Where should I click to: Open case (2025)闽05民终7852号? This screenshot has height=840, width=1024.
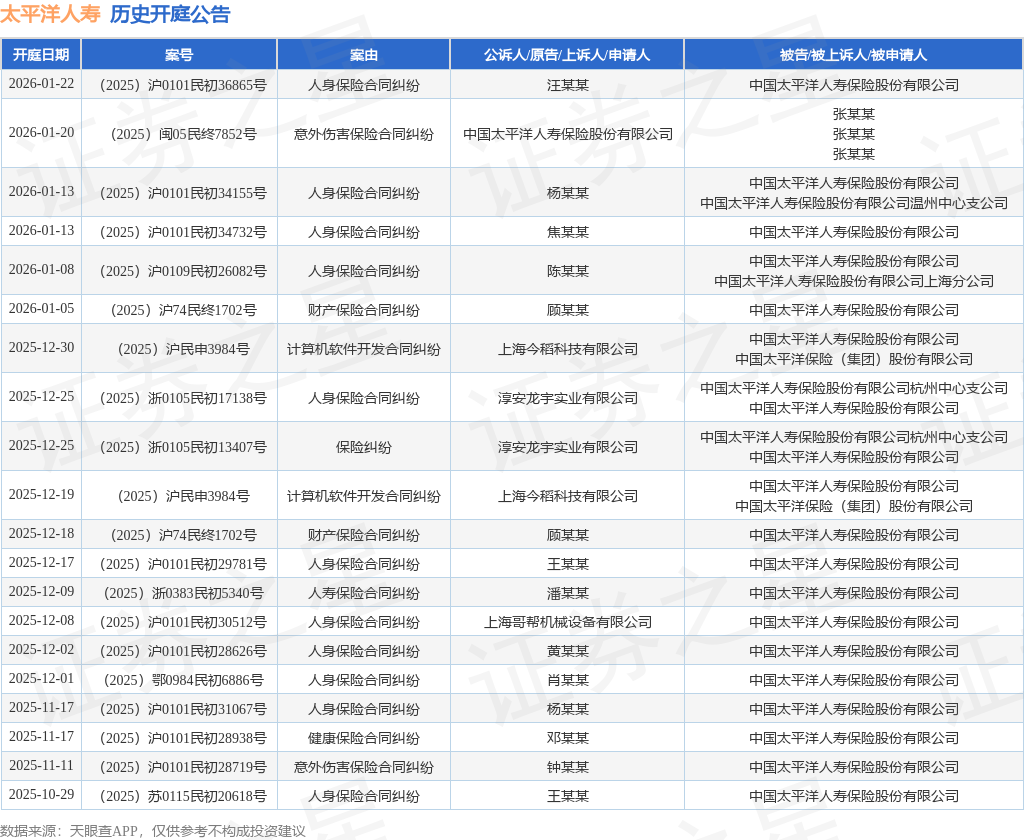[x=183, y=134]
